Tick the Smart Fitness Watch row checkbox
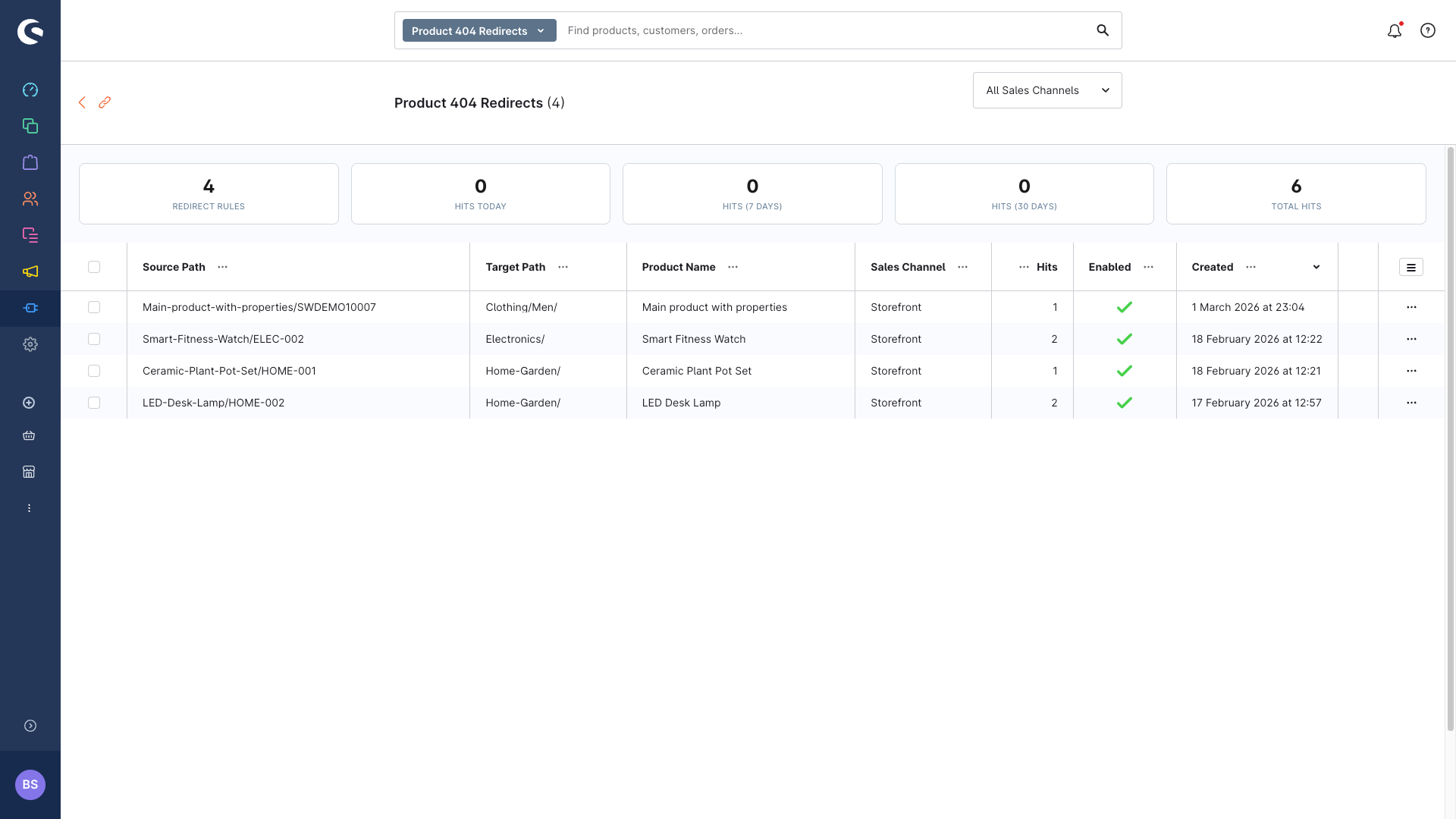This screenshot has height=819, width=1456. point(94,339)
